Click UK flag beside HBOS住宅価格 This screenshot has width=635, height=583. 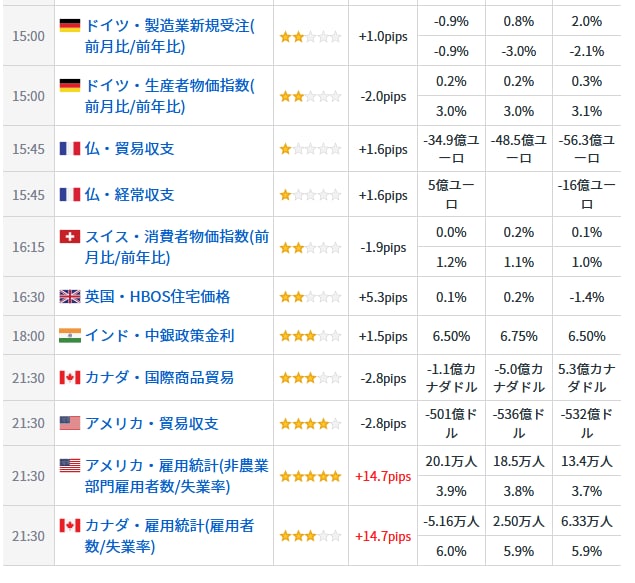[x=70, y=297]
